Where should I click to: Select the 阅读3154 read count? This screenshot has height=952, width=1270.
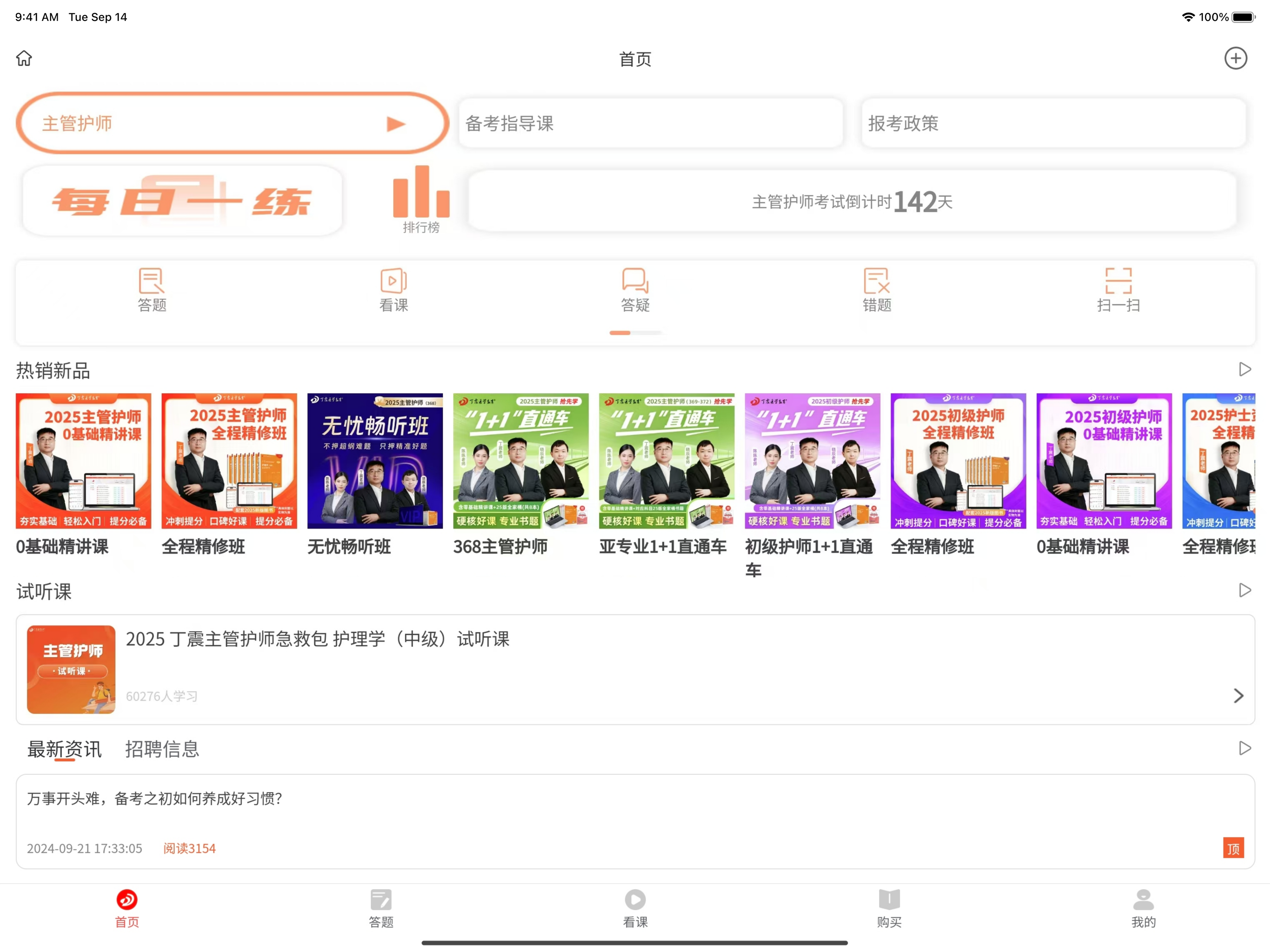pyautogui.click(x=190, y=848)
